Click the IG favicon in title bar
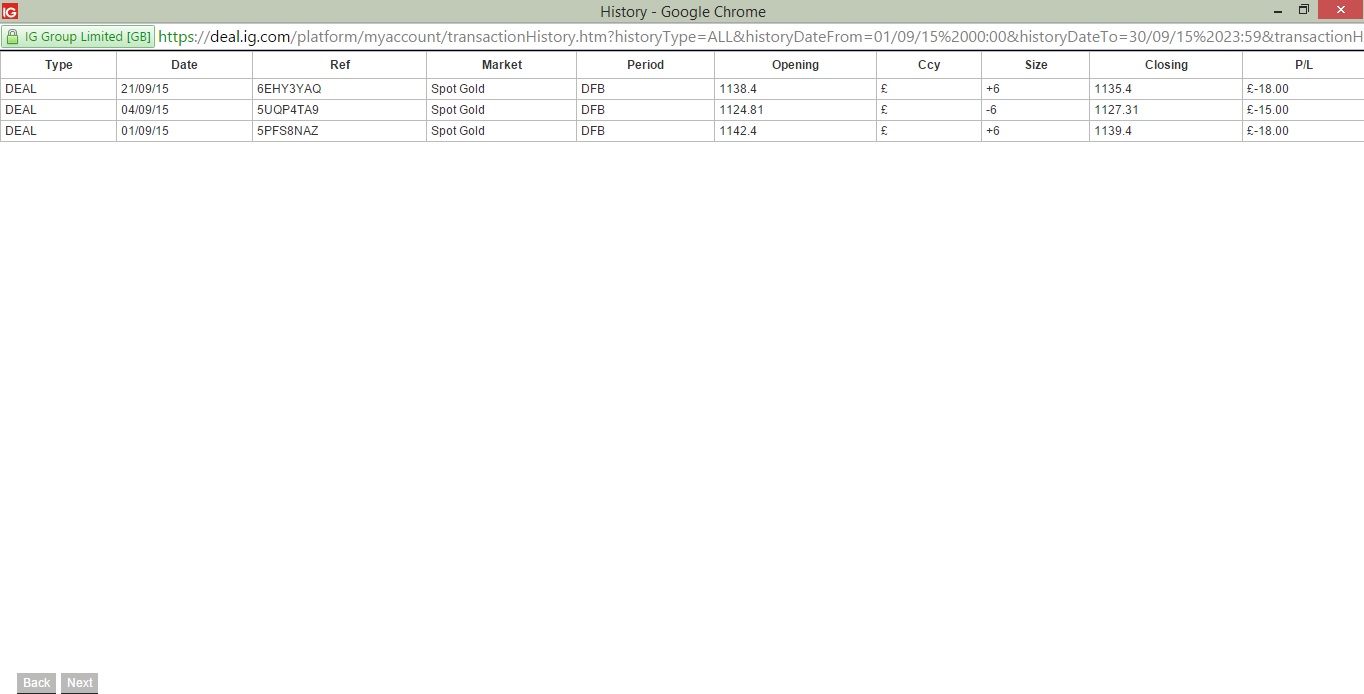The width and height of the screenshot is (1364, 694). 10,12
